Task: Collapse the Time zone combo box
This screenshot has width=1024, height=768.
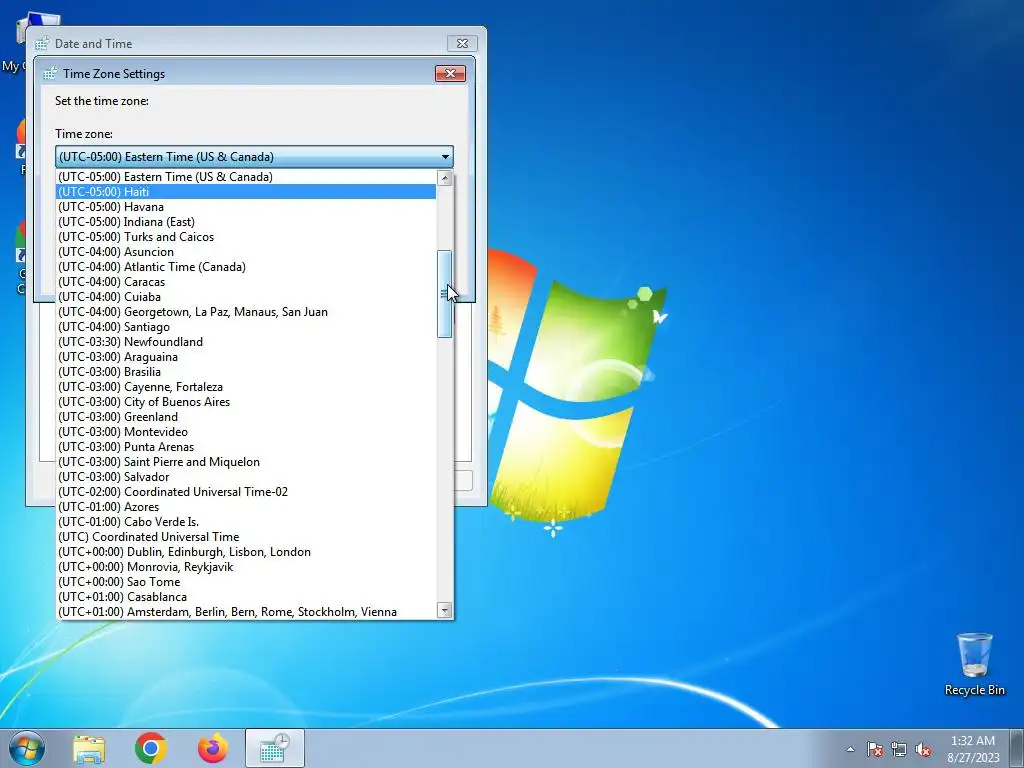Action: click(445, 157)
